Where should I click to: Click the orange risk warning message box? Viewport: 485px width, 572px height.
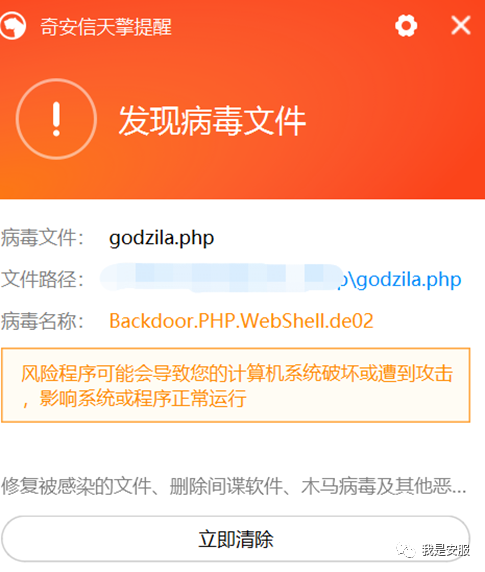236,385
